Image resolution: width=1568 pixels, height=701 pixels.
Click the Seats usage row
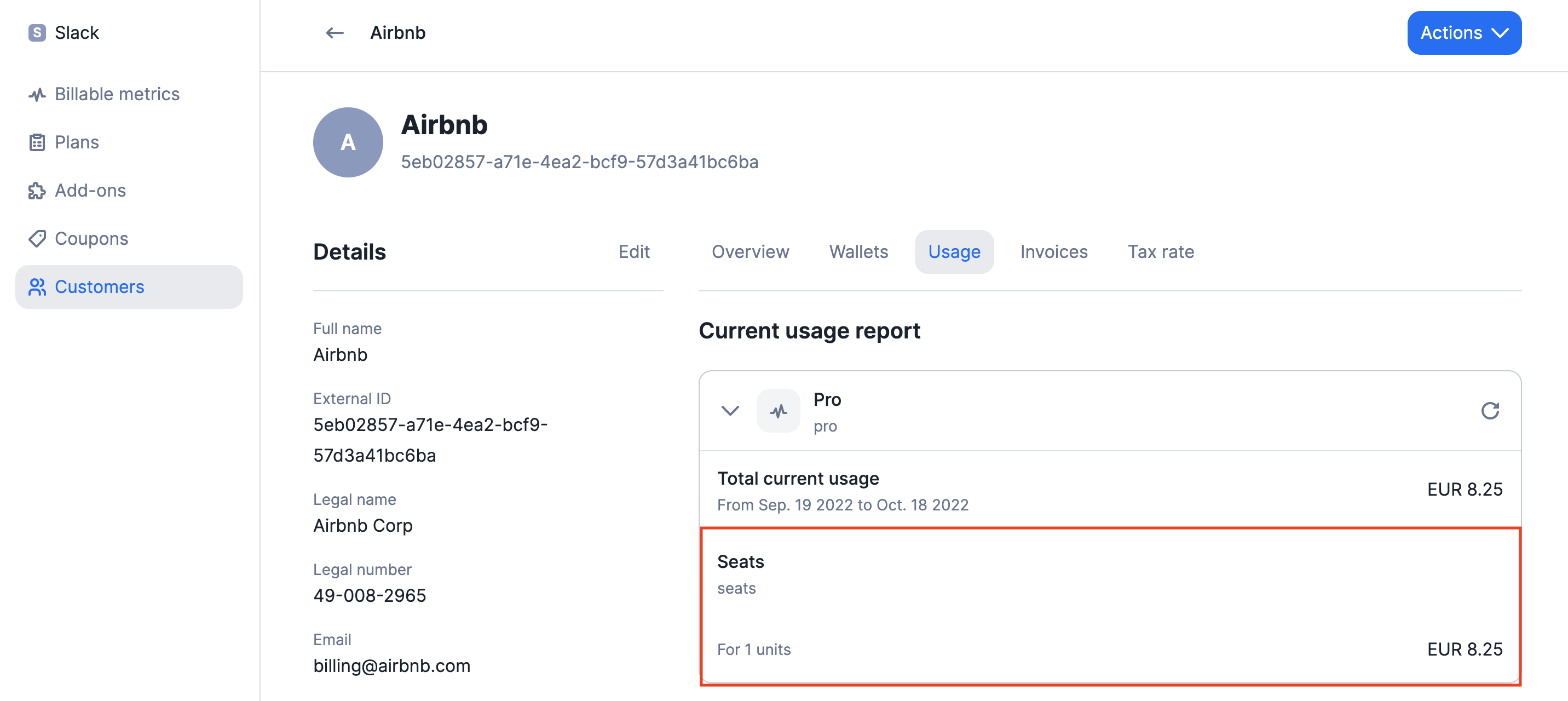click(1109, 605)
